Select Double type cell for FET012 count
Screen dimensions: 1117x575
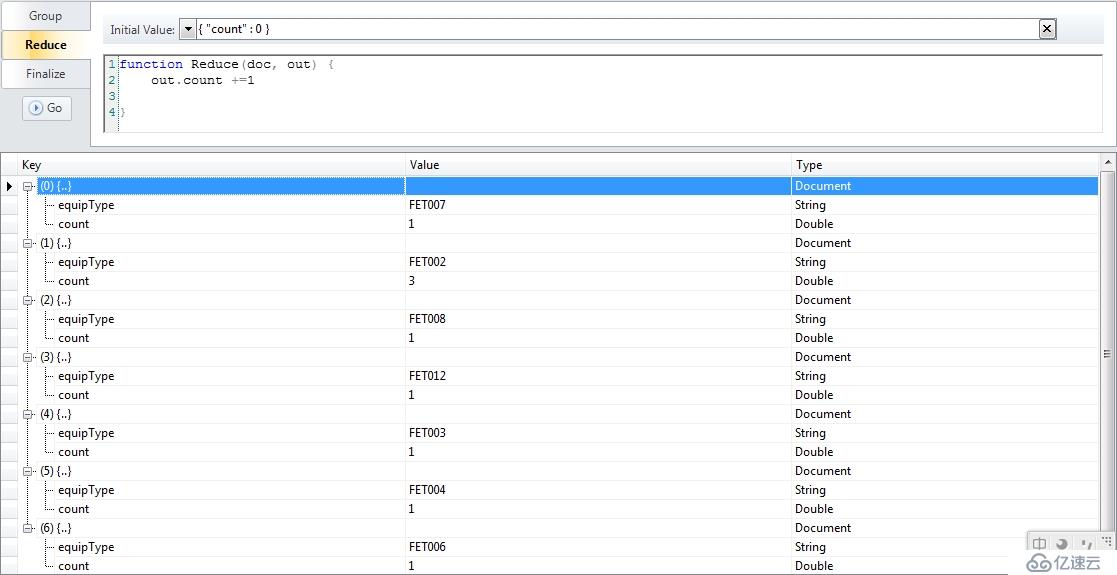click(x=945, y=395)
